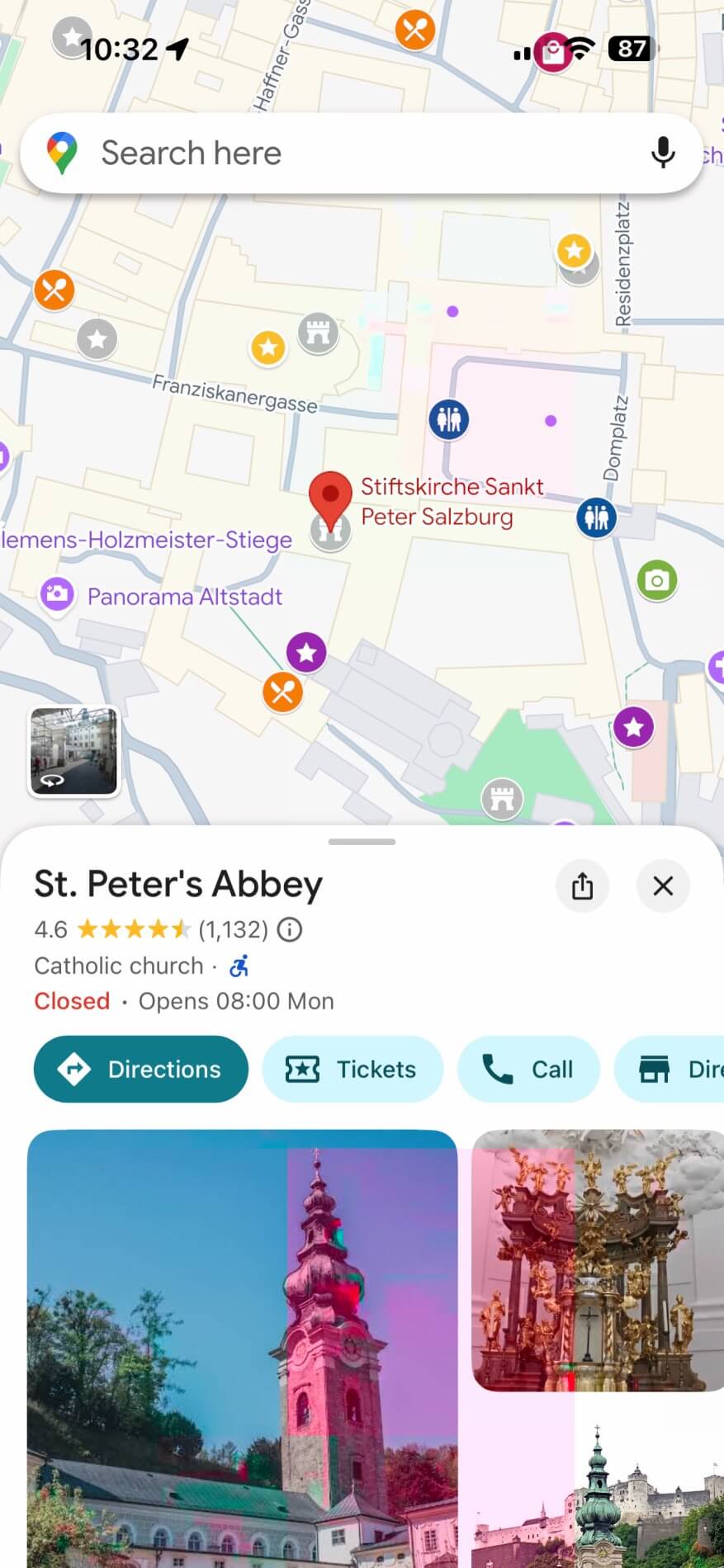Tap the red Stiftskirche Sankt Peter pin
This screenshot has width=724, height=1568.
(x=330, y=497)
